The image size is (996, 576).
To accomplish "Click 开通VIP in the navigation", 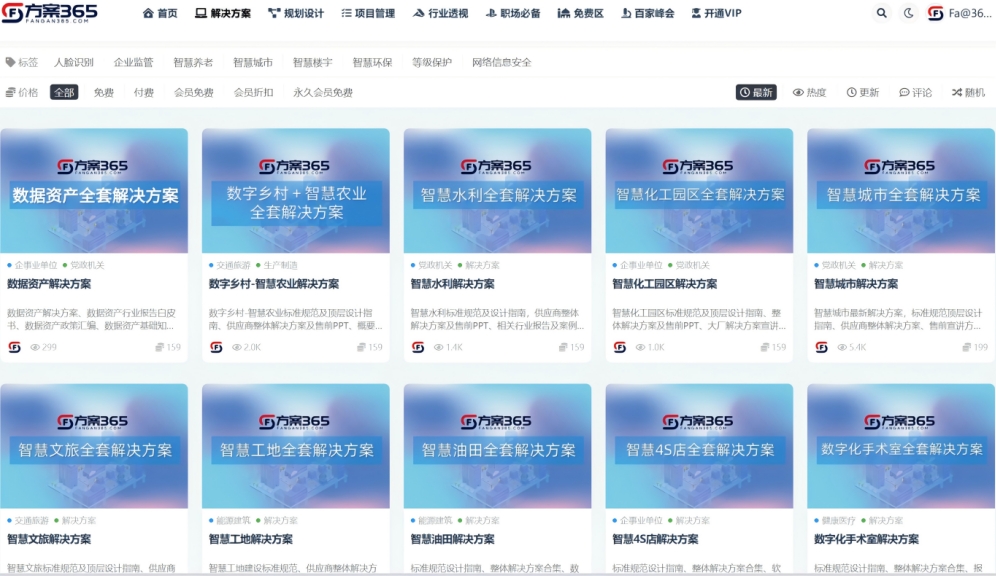I will 717,13.
